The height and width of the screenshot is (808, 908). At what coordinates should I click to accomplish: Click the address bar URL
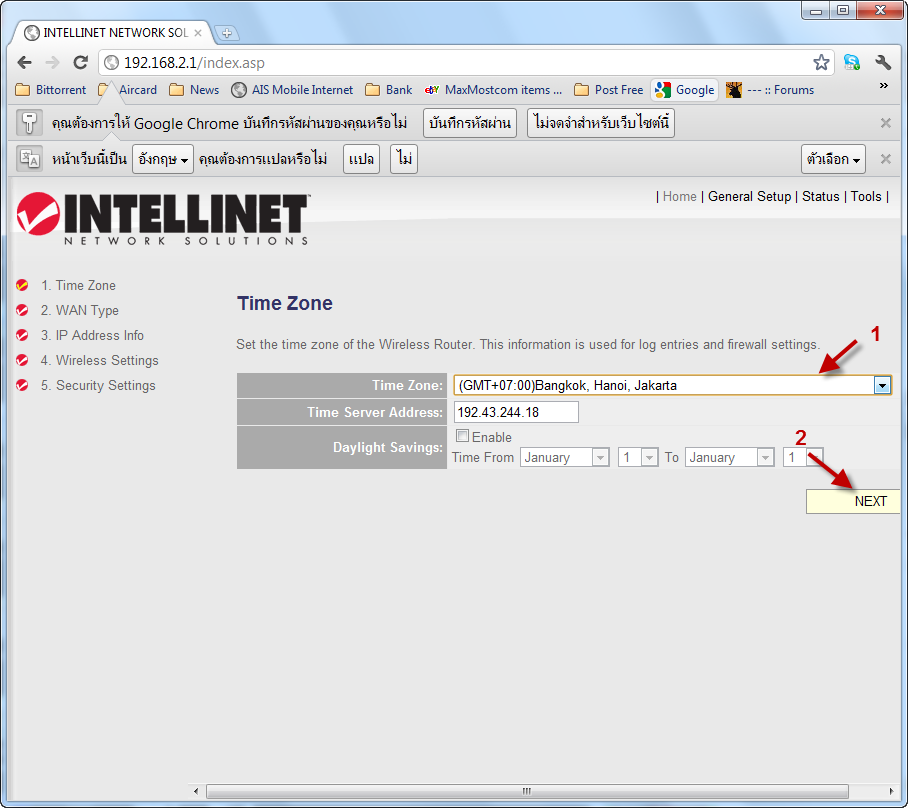click(194, 63)
